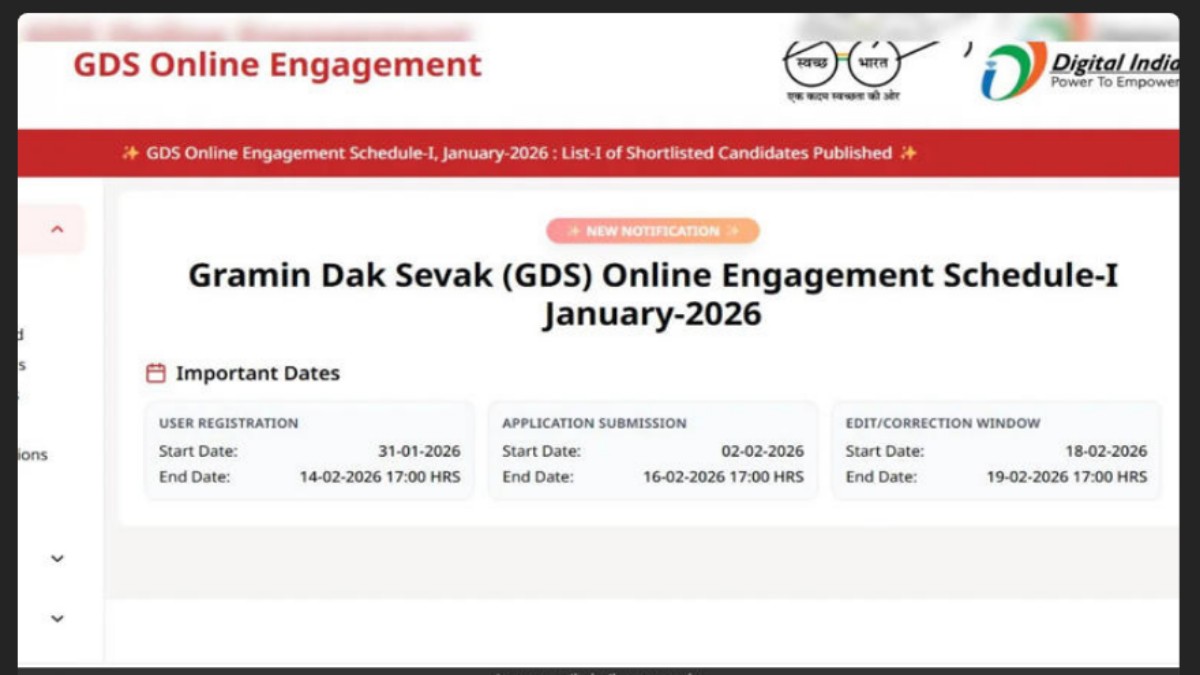Click the Swachh Bharat spectacles logo

click(841, 66)
